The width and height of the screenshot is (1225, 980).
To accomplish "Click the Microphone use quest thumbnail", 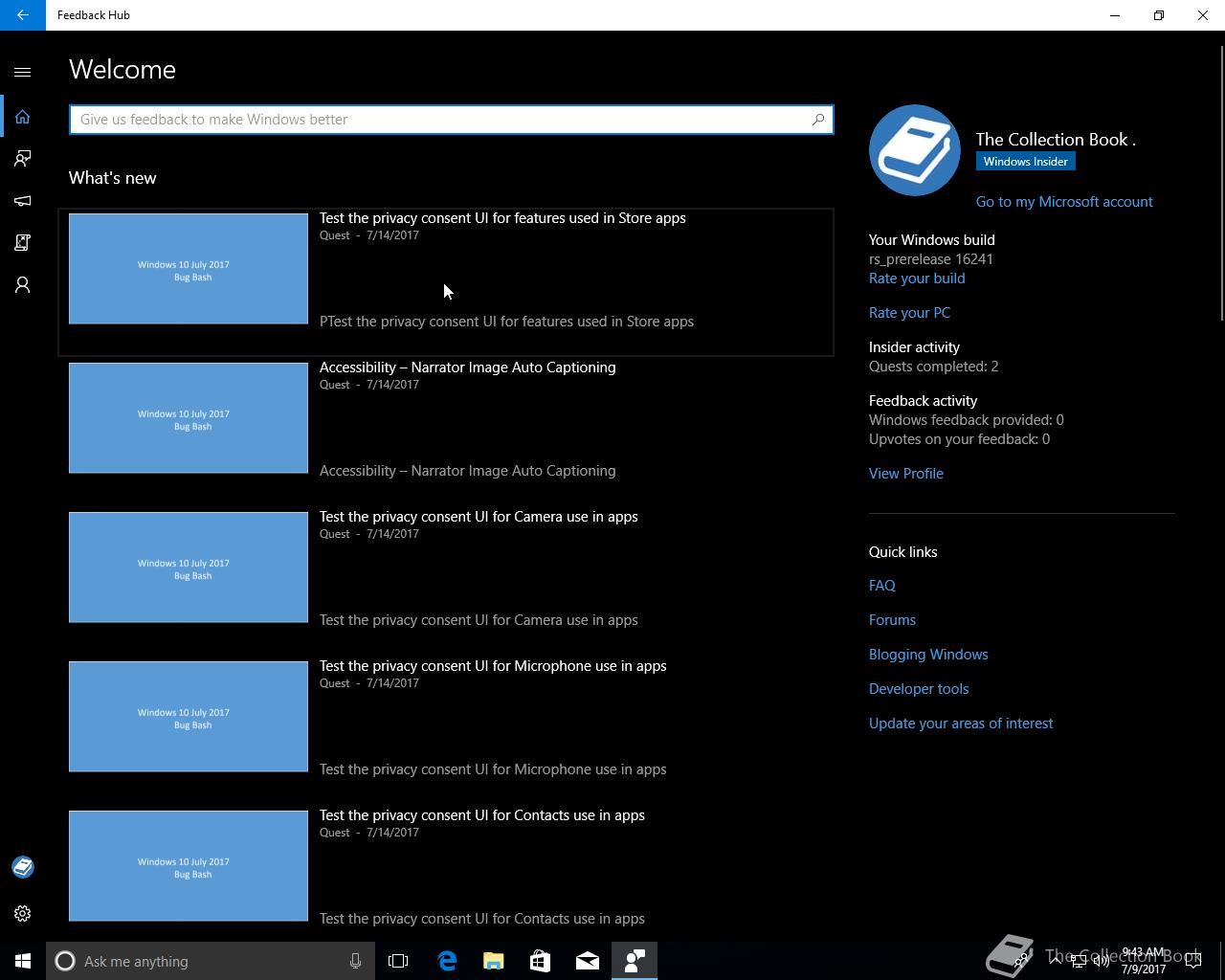I will pyautogui.click(x=189, y=717).
